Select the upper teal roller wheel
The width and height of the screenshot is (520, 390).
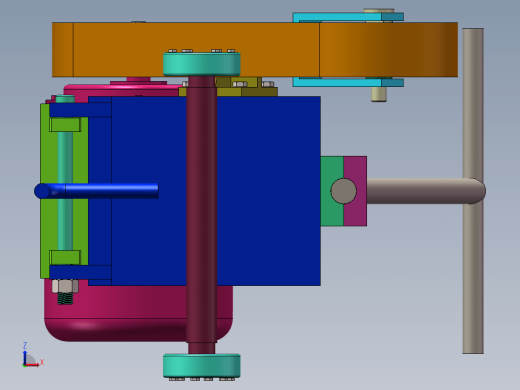click(202, 64)
